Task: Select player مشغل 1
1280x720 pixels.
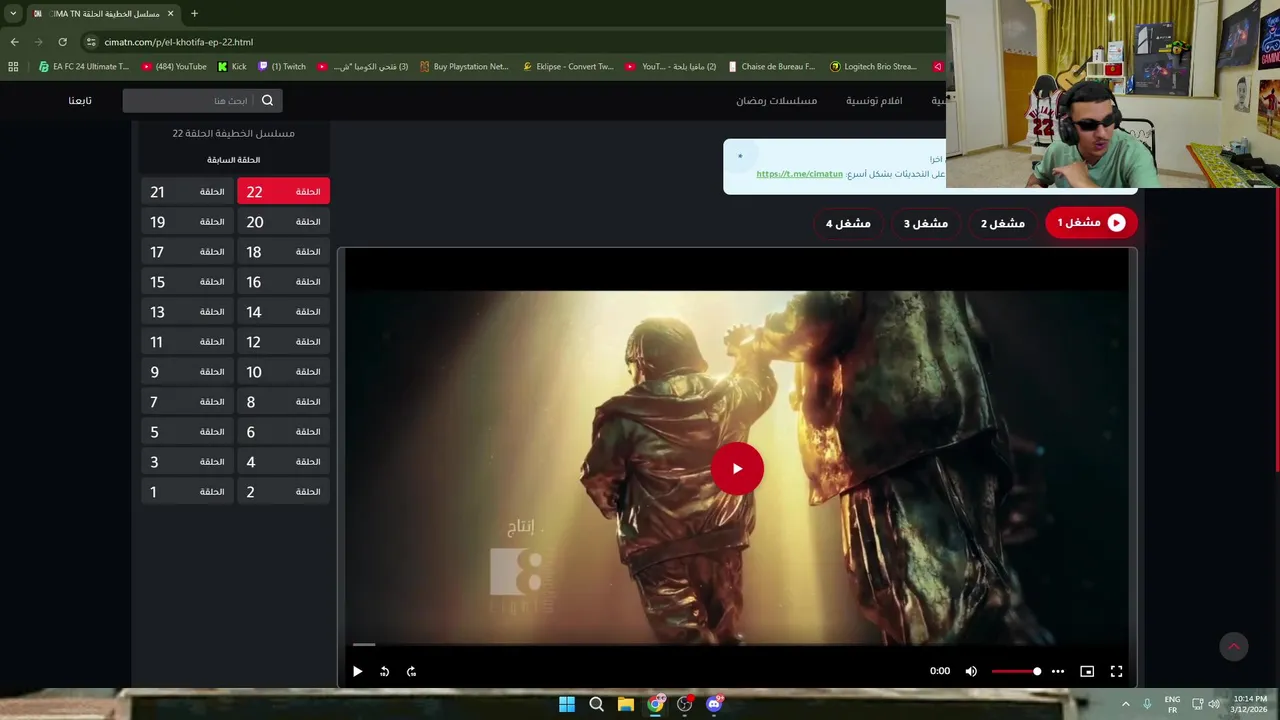Action: (x=1091, y=223)
